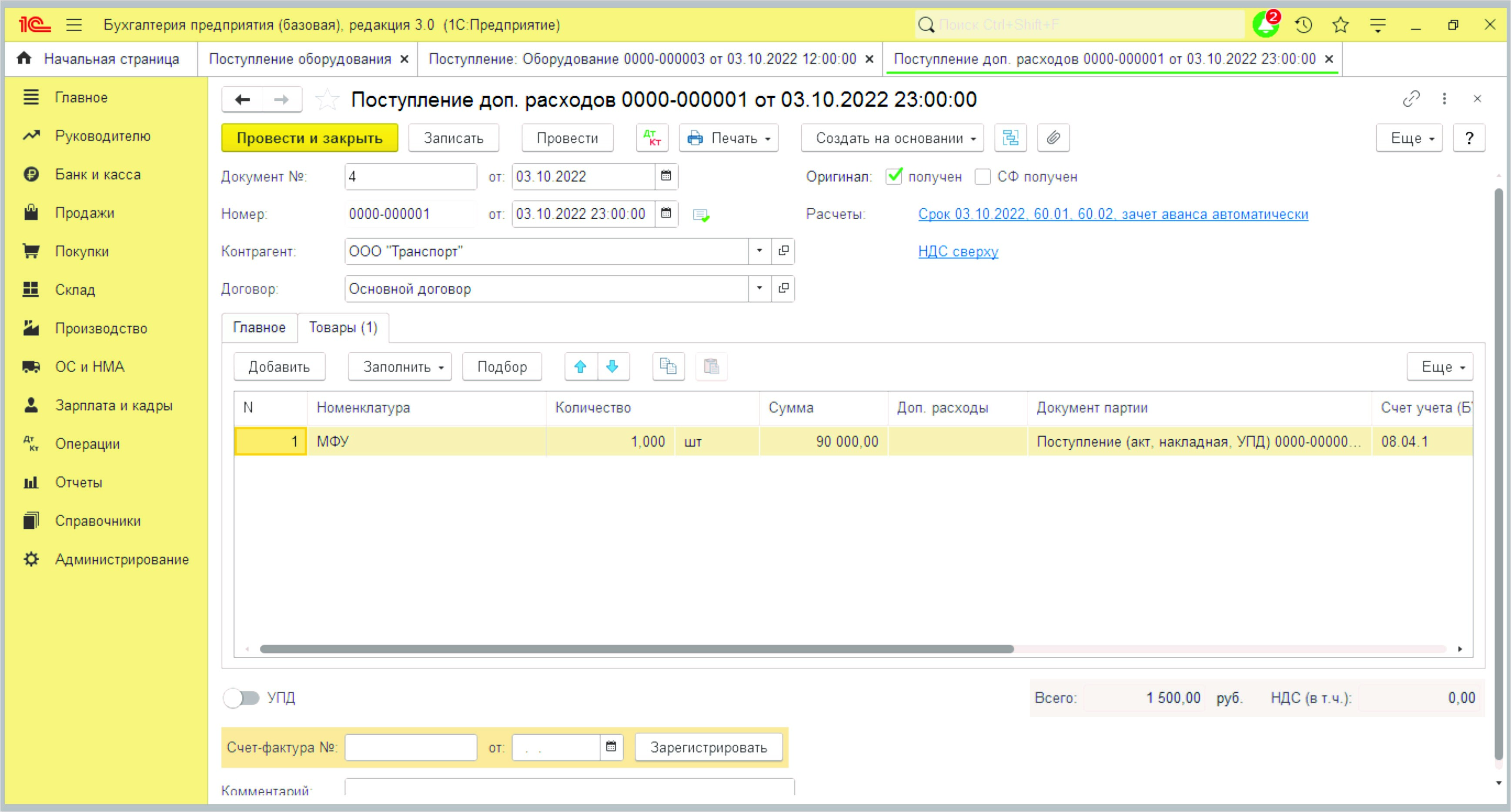Enable the УПД toggle switch
This screenshot has width=1511, height=812.
coord(241,698)
